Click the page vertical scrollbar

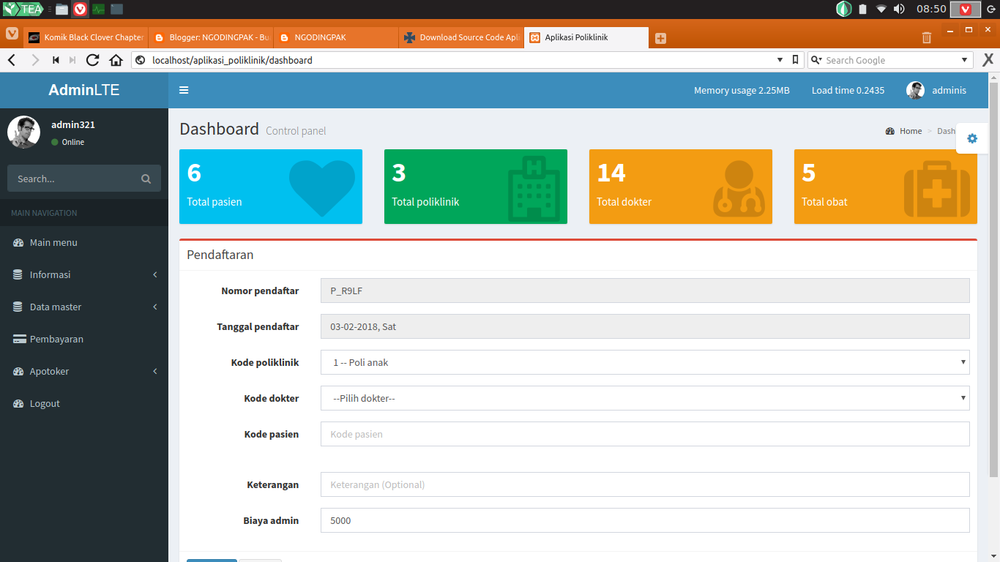point(994,279)
